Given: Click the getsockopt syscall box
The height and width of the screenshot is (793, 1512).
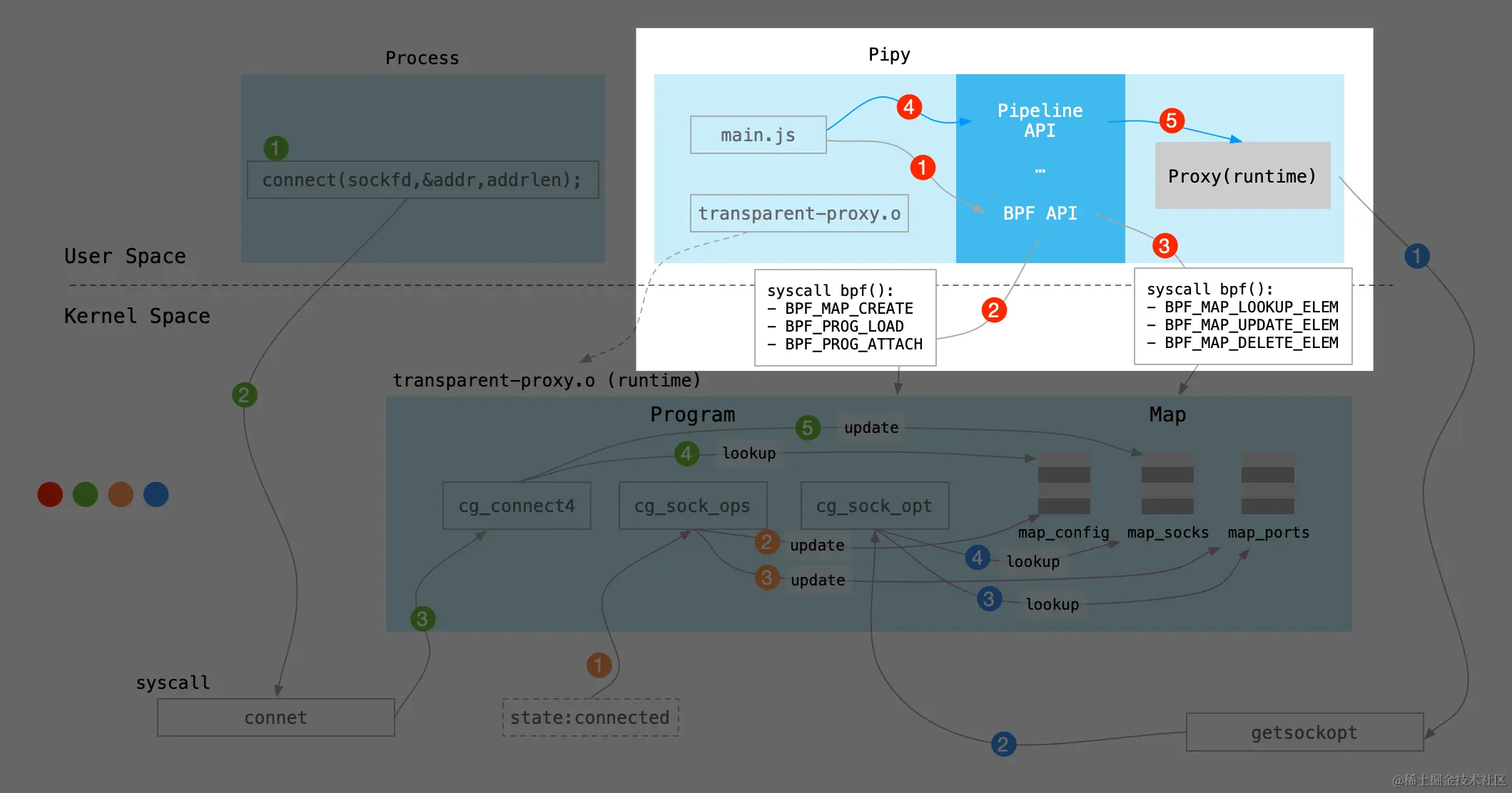Looking at the screenshot, I should (1304, 732).
